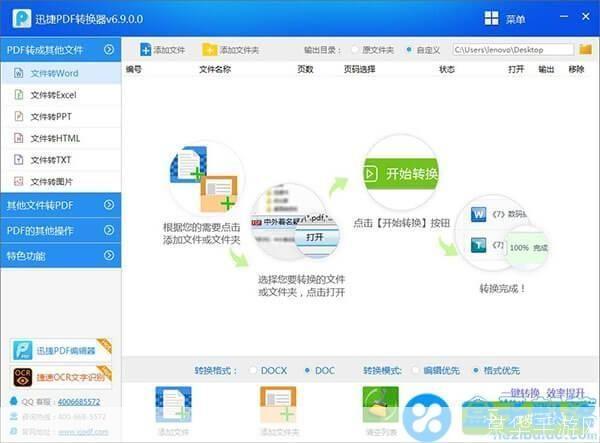Click the 添加文件夹 folder icon in toolbar

pyautogui.click(x=210, y=50)
